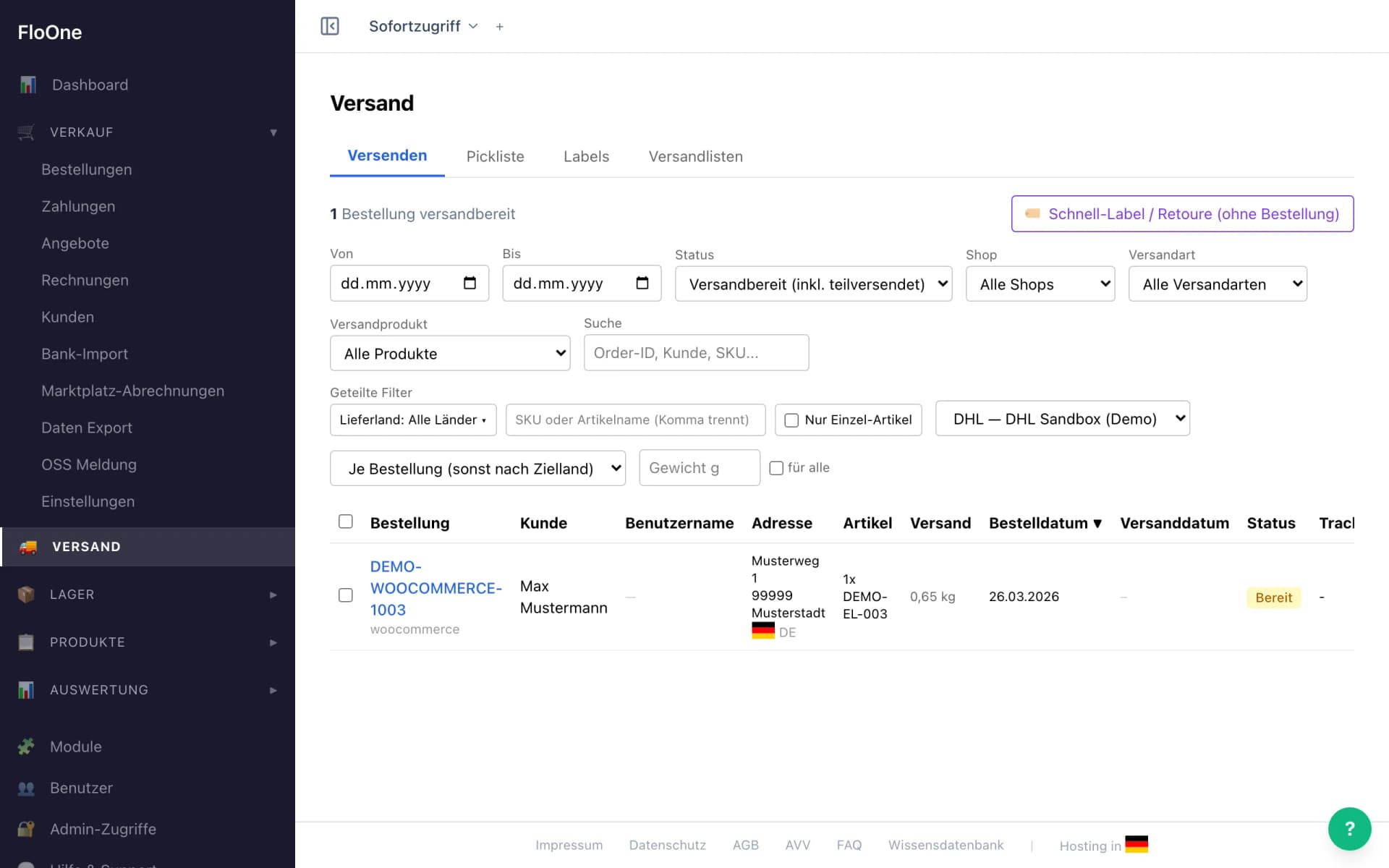Click the Module puzzle piece icon

(x=26, y=746)
